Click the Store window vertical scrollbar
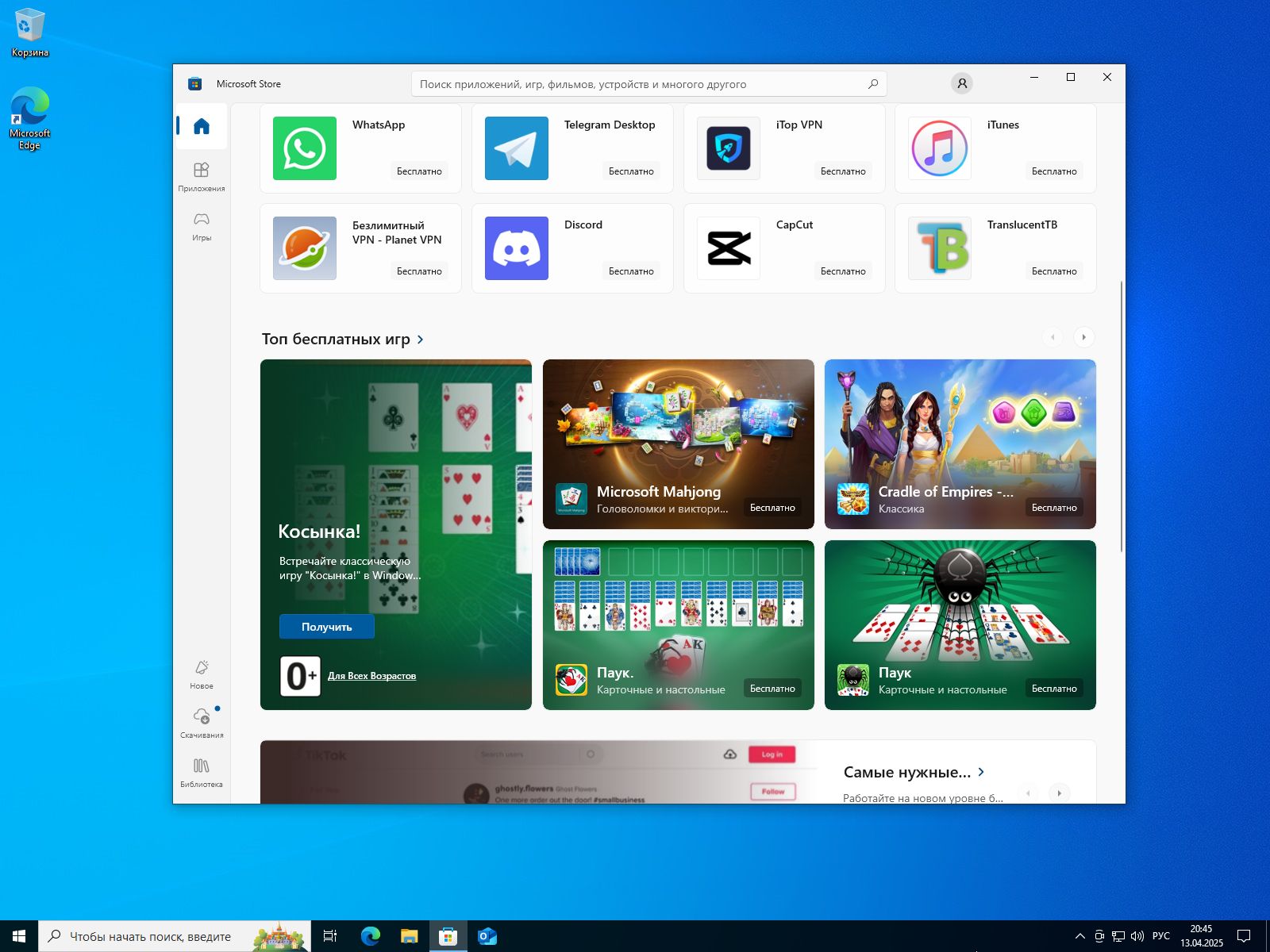The height and width of the screenshot is (952, 1270). pyautogui.click(x=1121, y=416)
